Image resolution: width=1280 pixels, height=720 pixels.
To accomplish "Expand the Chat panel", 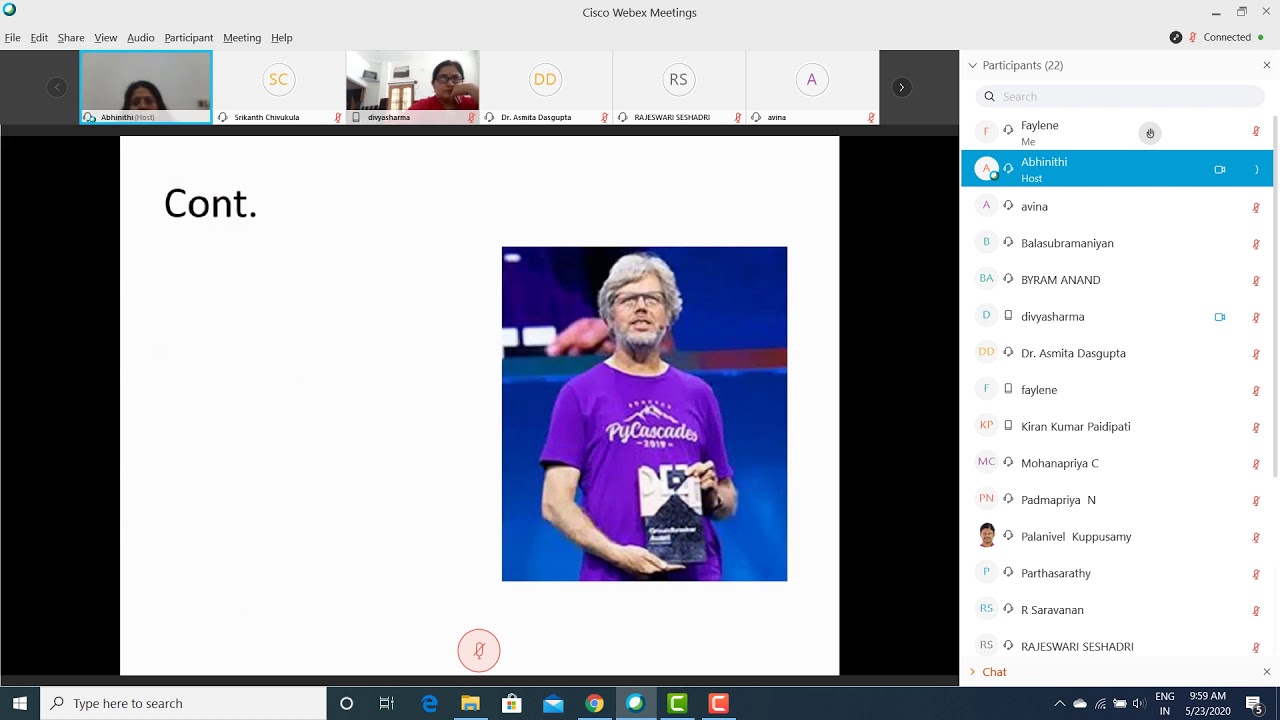I will click(988, 672).
